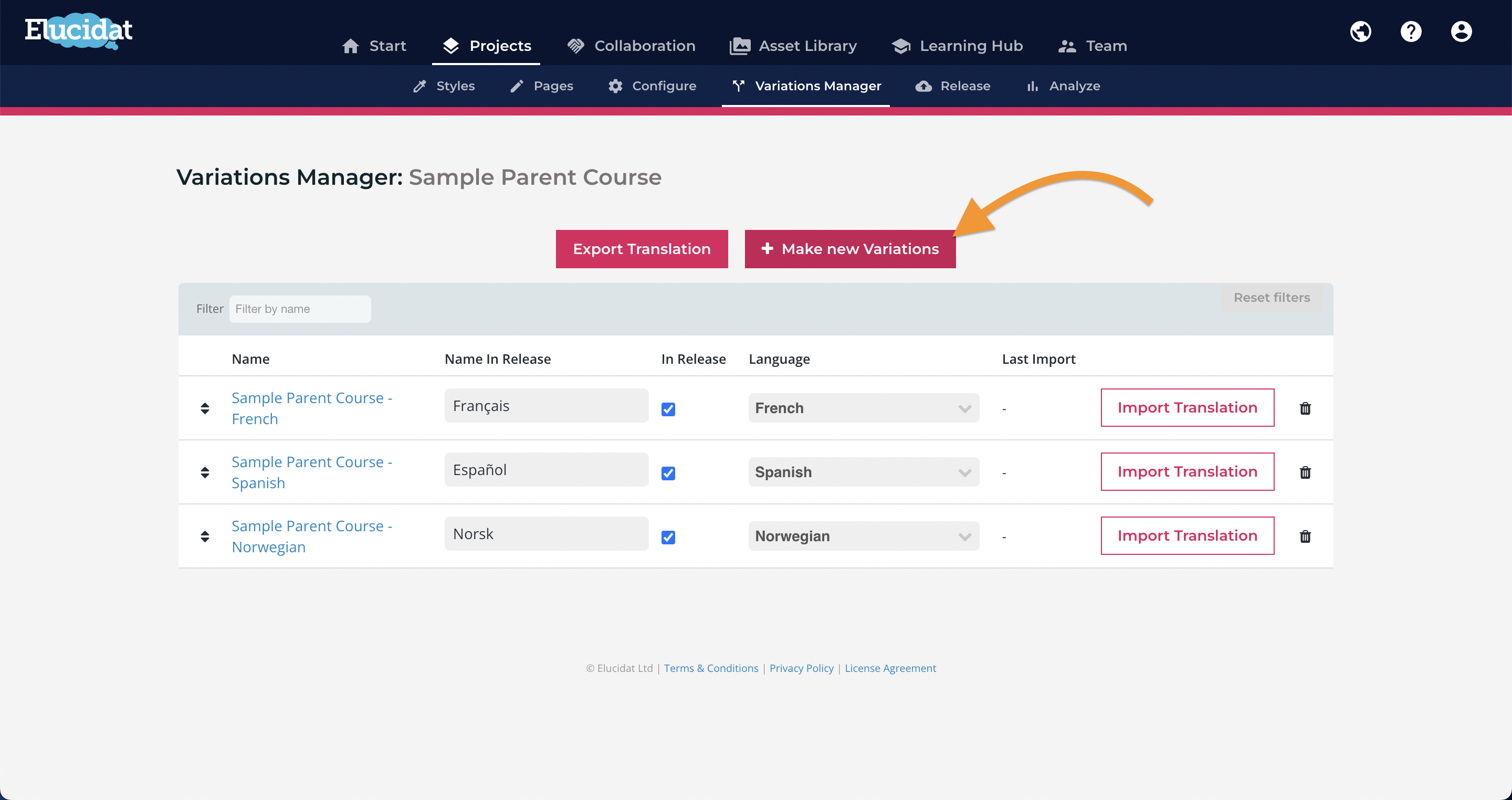Delete the Spanish variation with trash icon

[1305, 472]
